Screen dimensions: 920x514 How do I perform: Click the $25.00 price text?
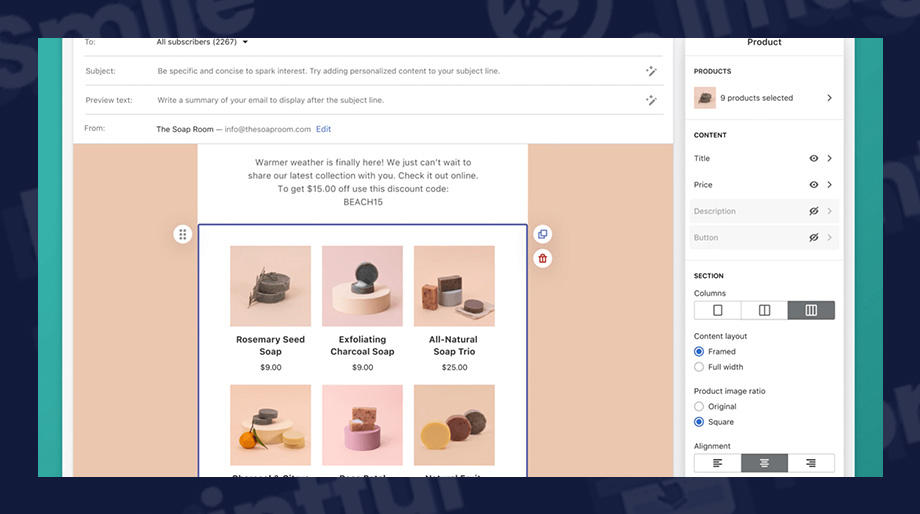point(454,367)
